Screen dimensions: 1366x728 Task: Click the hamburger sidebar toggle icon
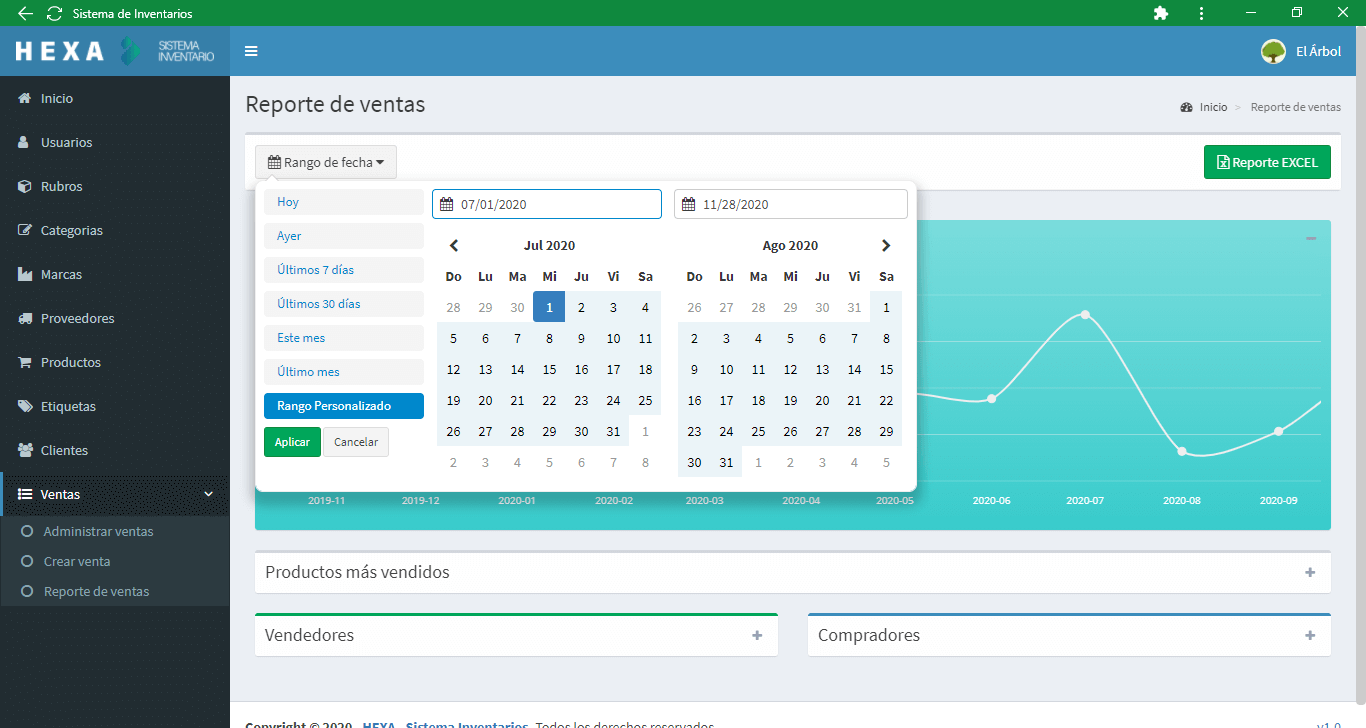pyautogui.click(x=251, y=51)
